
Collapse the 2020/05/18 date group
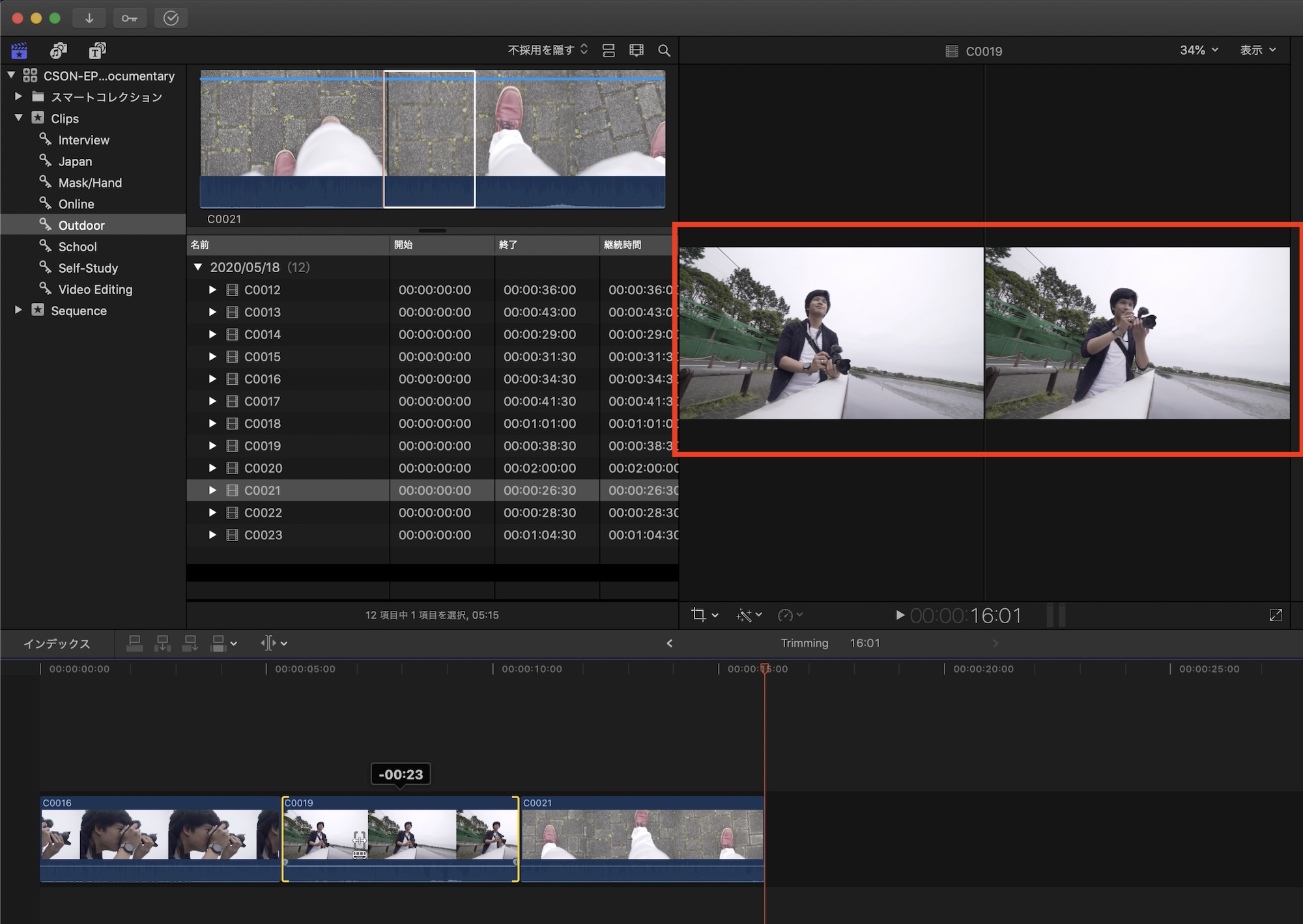(198, 267)
